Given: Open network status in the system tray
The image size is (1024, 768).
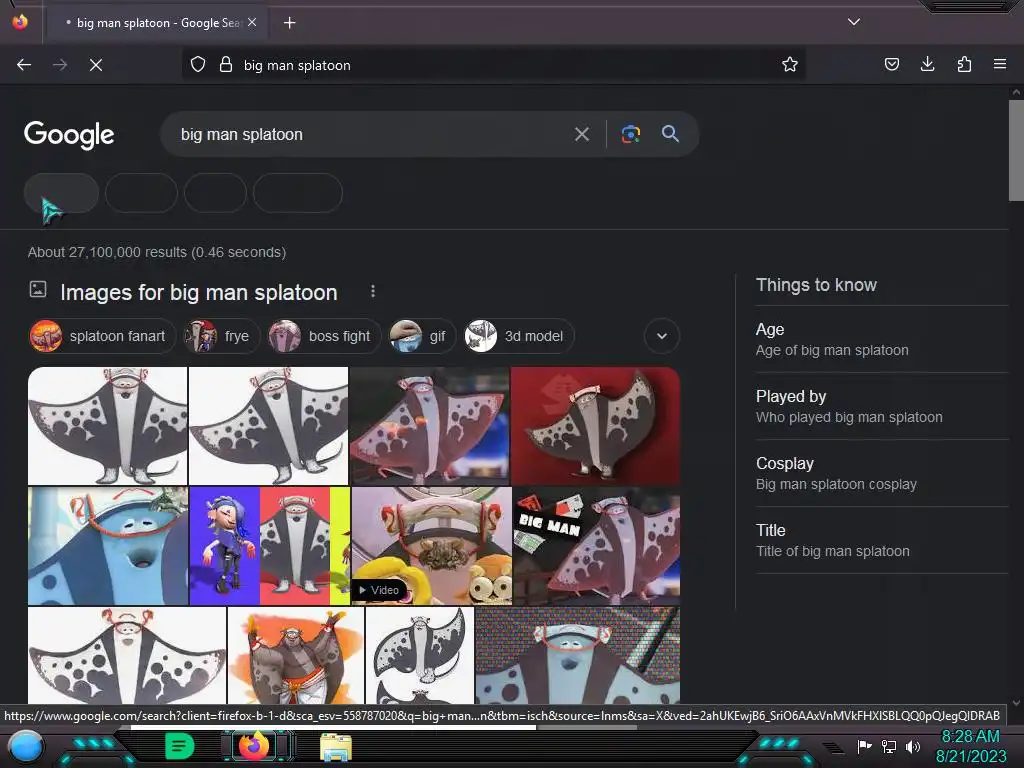Looking at the screenshot, I should click(x=889, y=746).
